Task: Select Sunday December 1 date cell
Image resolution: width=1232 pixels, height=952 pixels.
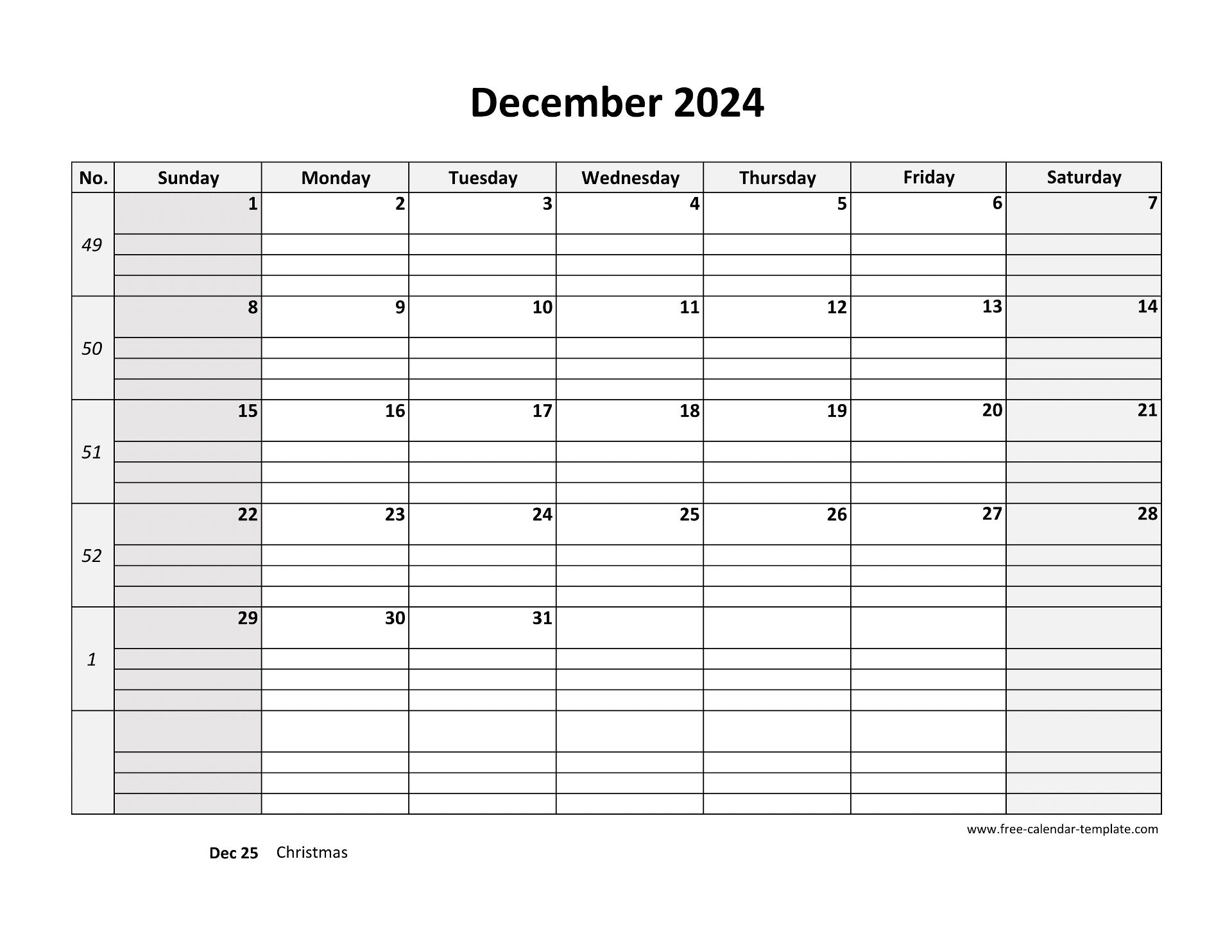Action: click(x=190, y=200)
